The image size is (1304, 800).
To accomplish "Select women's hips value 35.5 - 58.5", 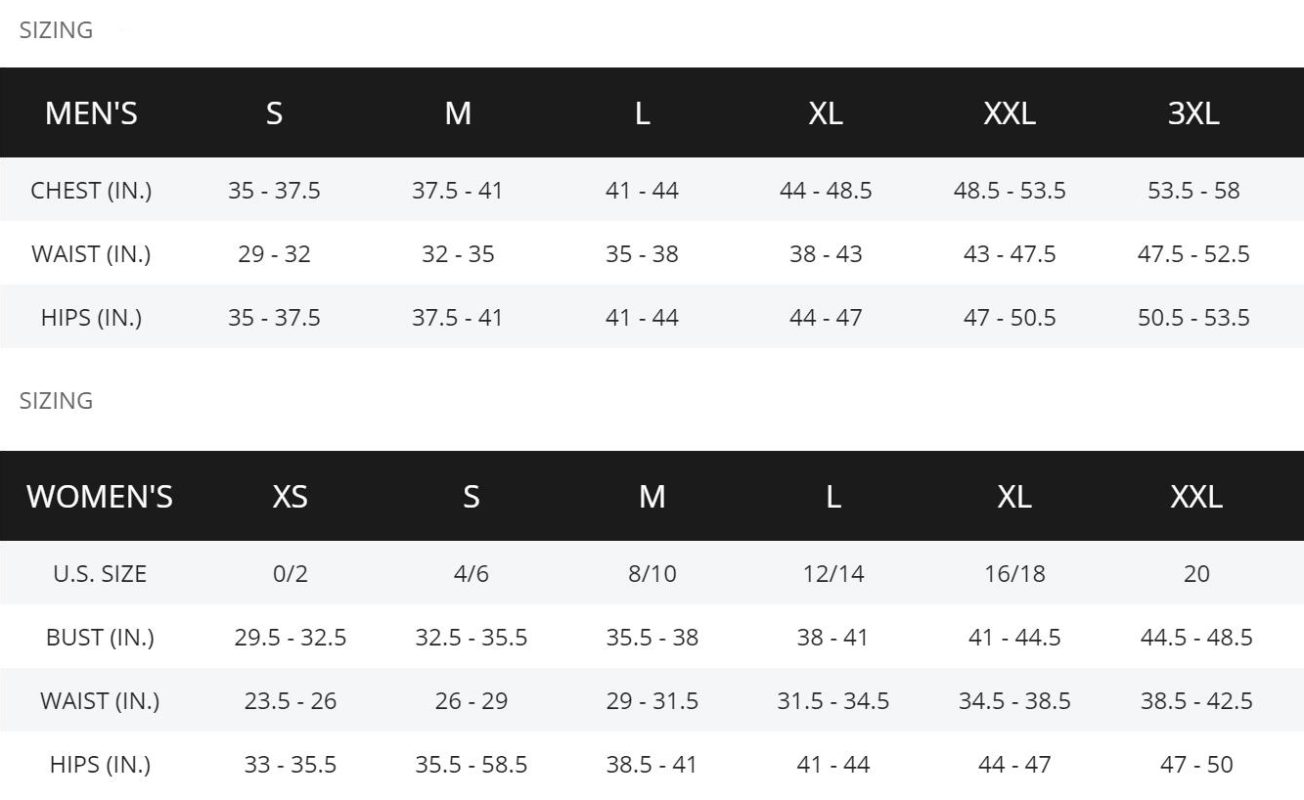I will click(471, 766).
